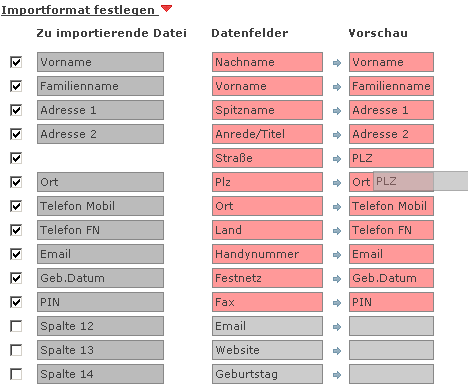
Task: Enable the Spalte 12 checkbox
Action: coord(16,326)
